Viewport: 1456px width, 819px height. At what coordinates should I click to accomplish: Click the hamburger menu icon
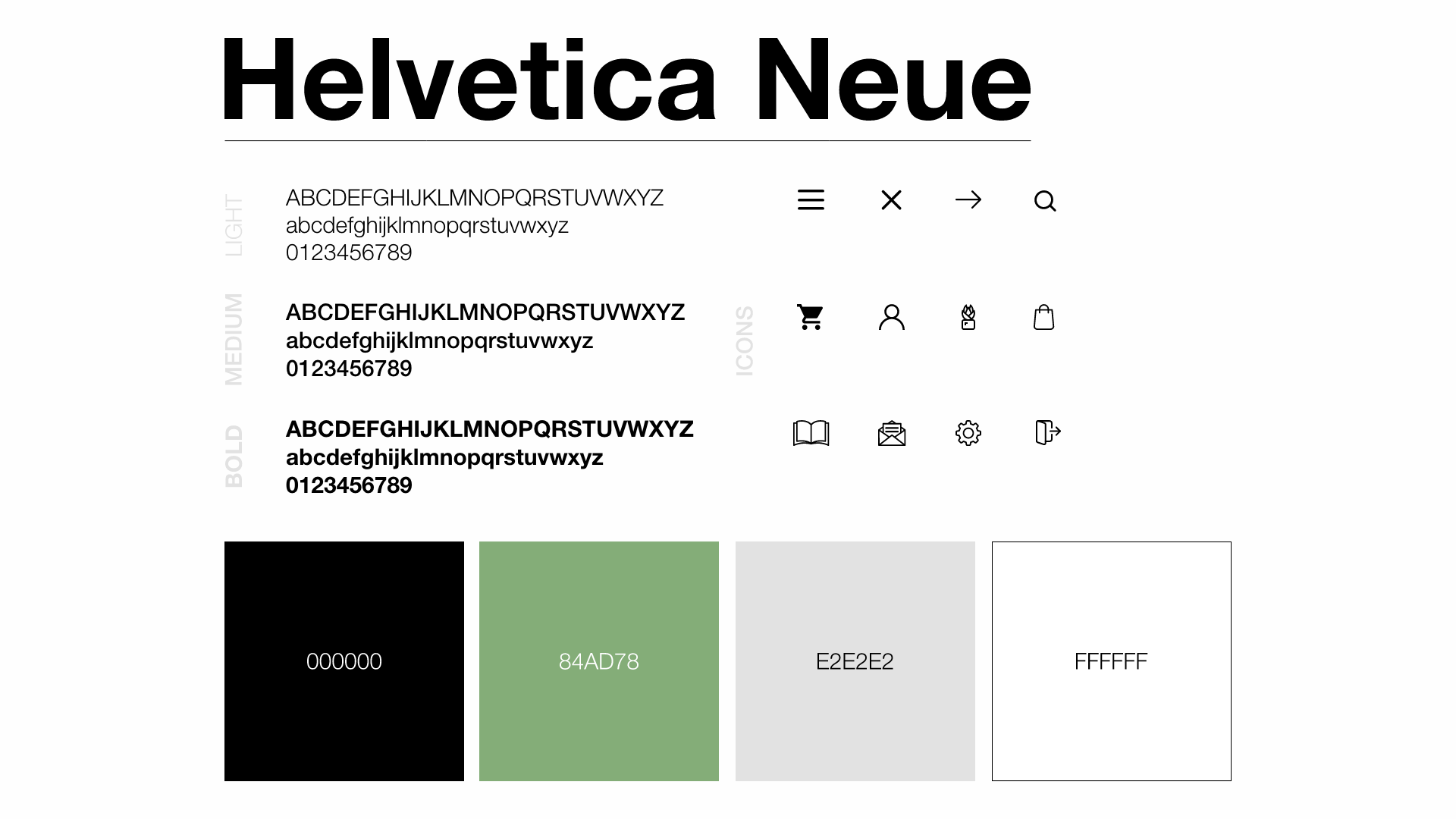pyautogui.click(x=811, y=200)
